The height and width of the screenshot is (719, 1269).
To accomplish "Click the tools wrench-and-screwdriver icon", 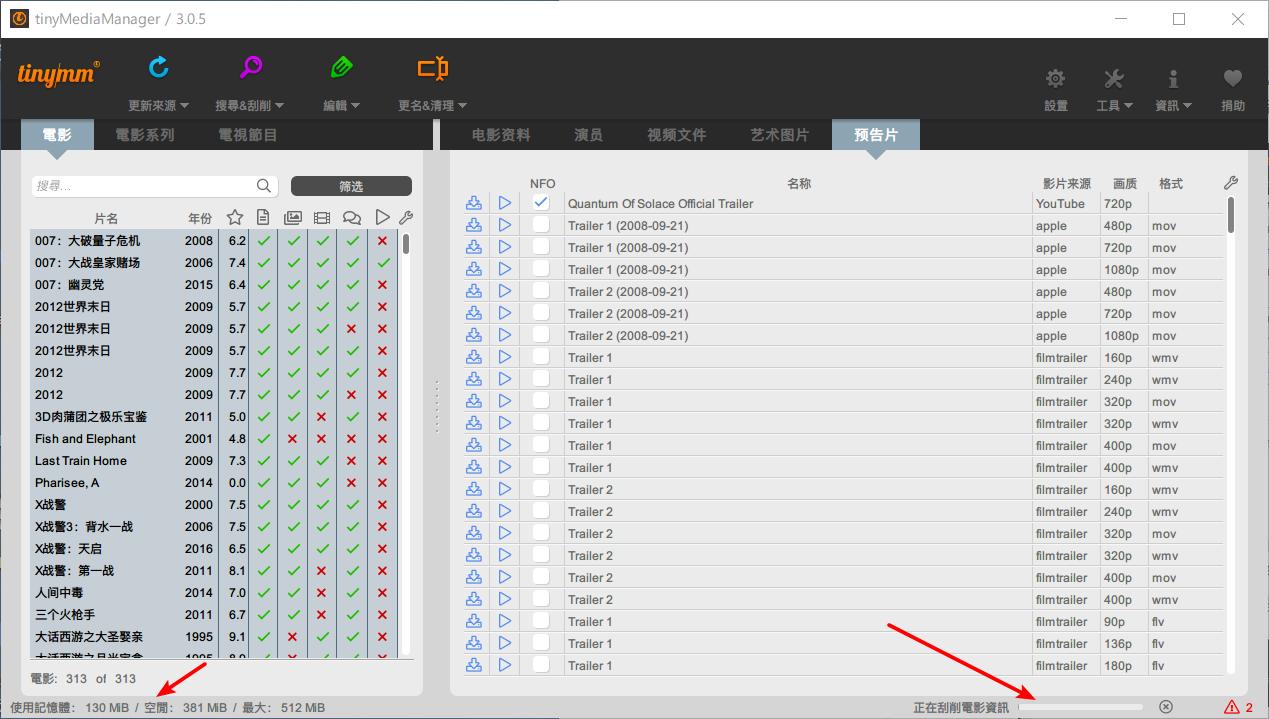I will coord(1114,79).
